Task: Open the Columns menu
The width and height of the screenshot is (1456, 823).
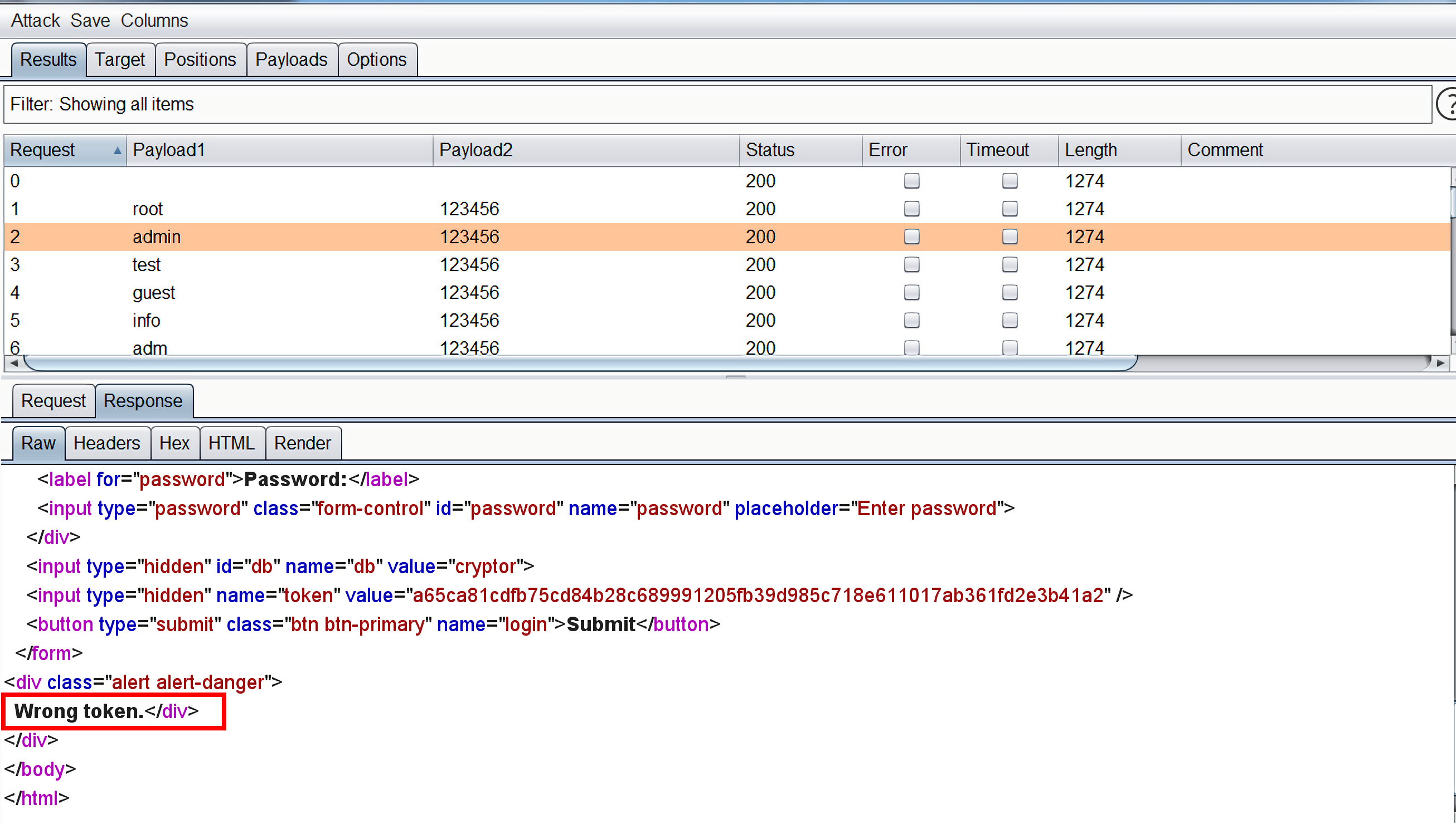Action: (x=154, y=20)
